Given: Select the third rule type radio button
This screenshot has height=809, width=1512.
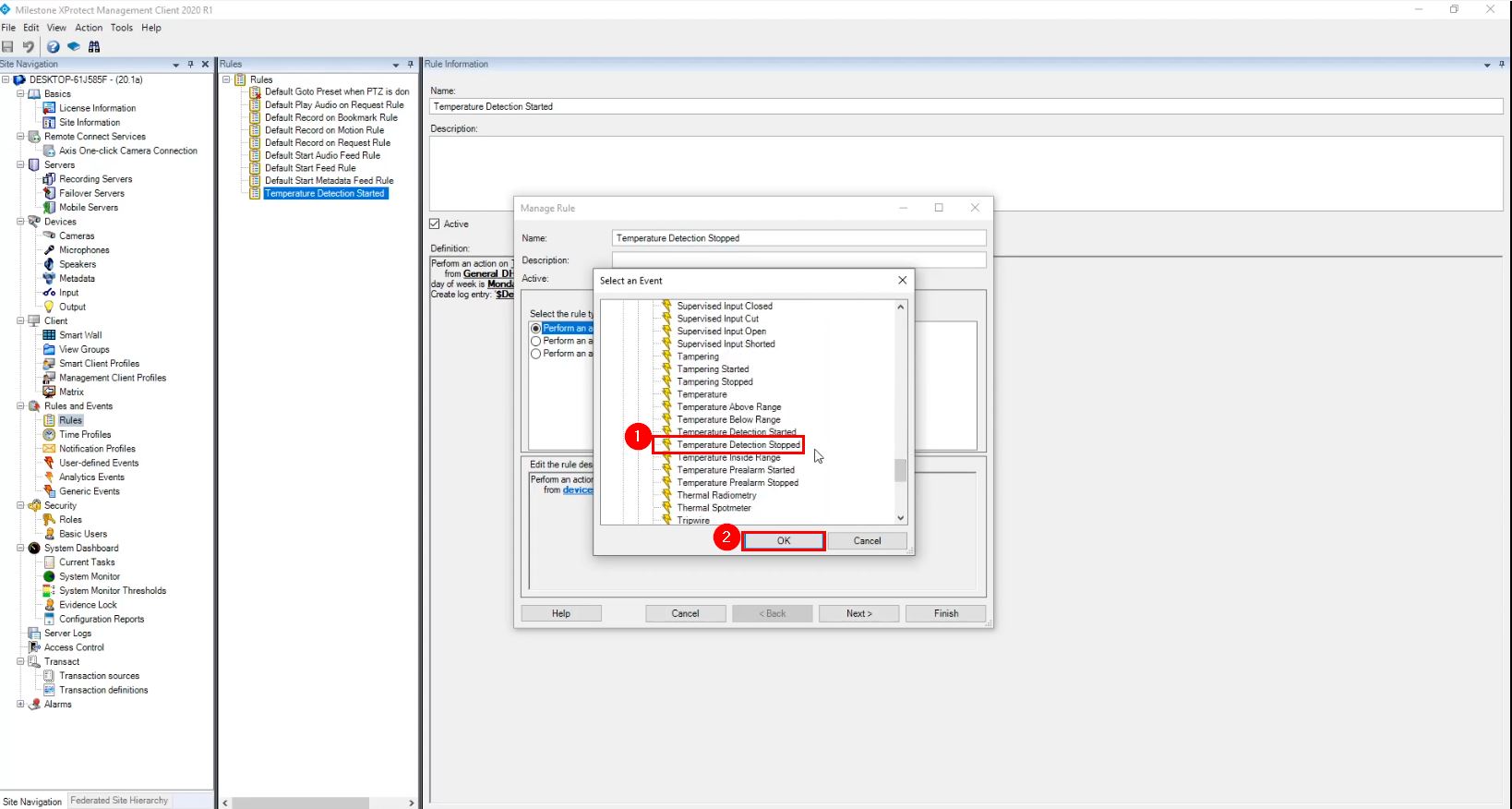Looking at the screenshot, I should 535,354.
